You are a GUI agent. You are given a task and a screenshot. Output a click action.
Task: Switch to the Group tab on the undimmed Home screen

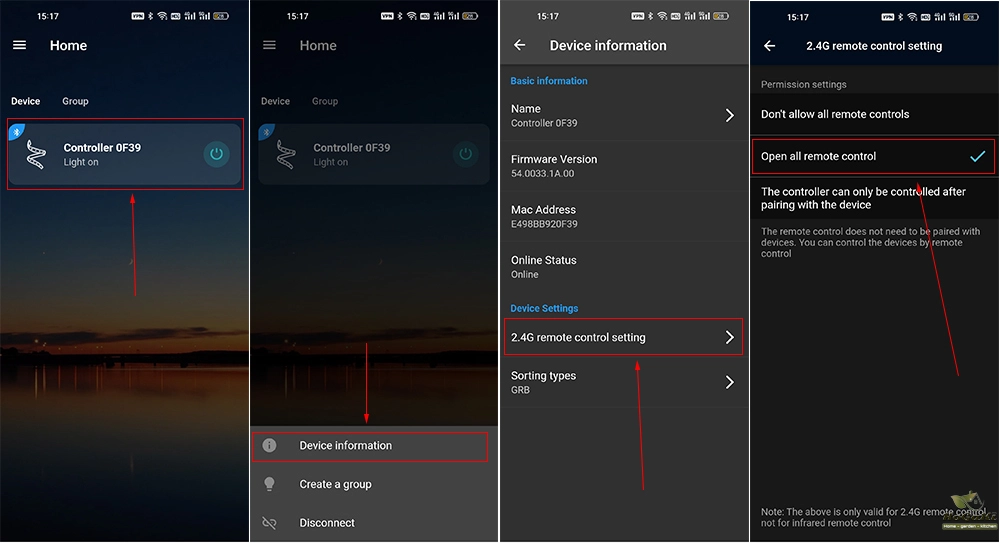click(75, 101)
